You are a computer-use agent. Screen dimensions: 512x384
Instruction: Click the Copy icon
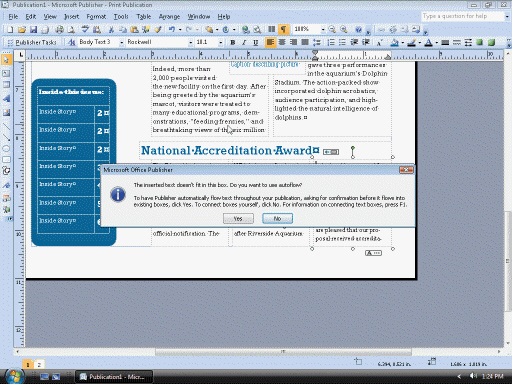click(123, 30)
